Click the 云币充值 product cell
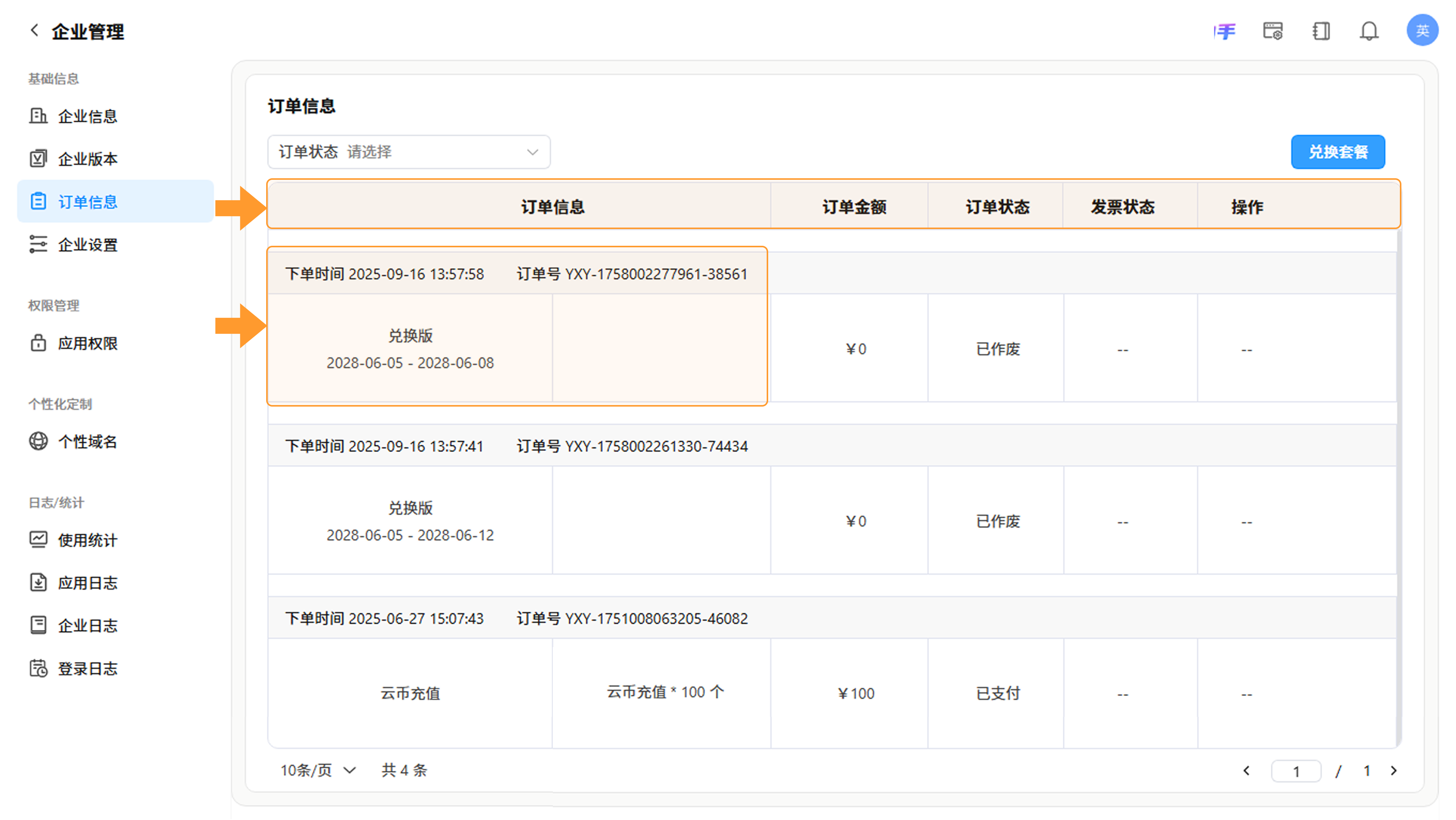The height and width of the screenshot is (820, 1456). [410, 693]
